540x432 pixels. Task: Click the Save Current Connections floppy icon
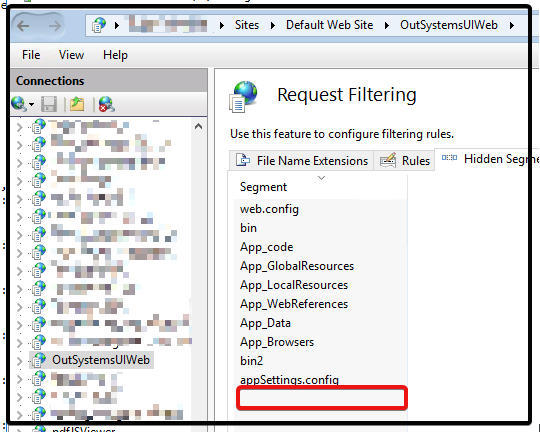[x=49, y=104]
